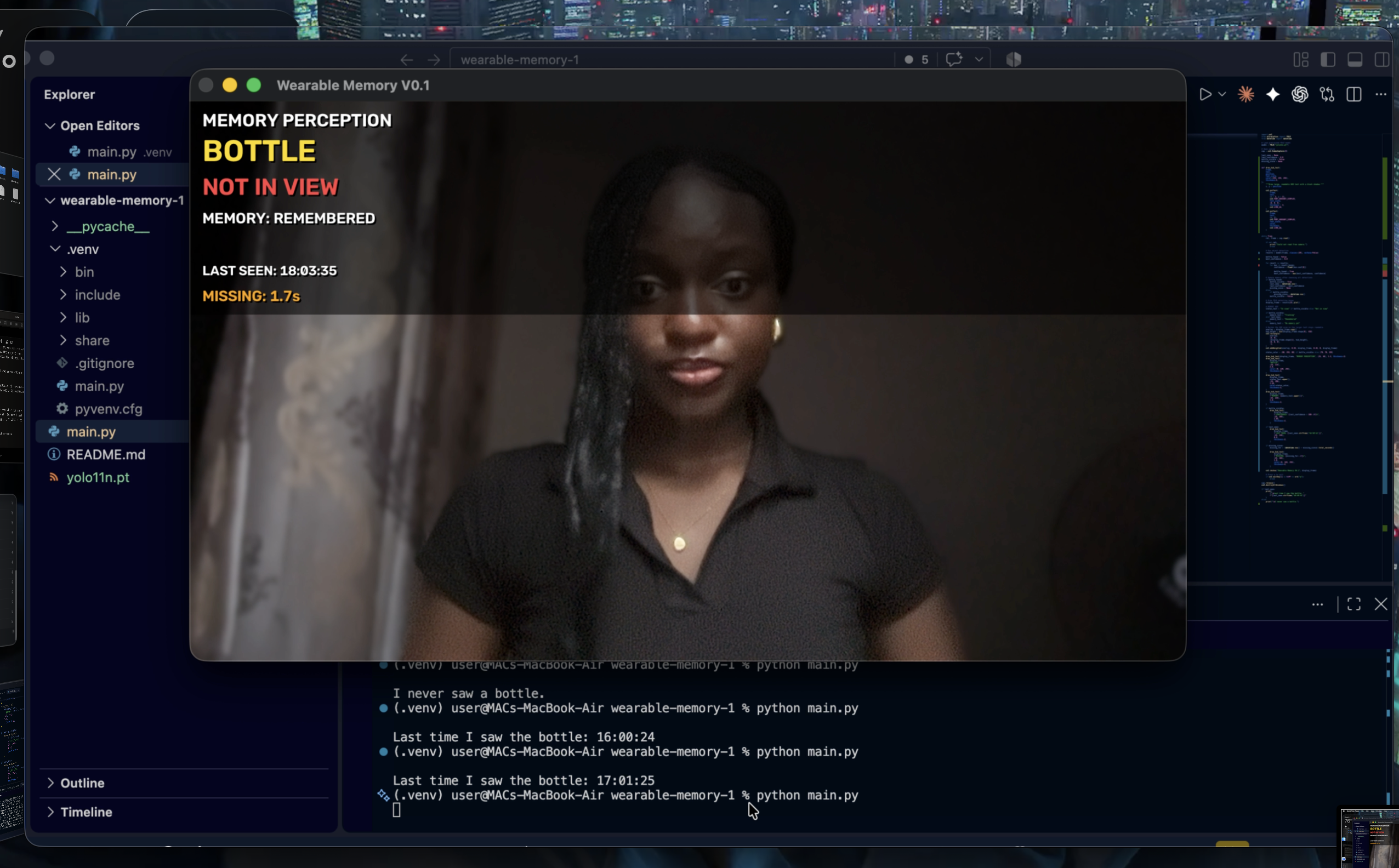Click terminal line 'I never saw a bottle.'
Image resolution: width=1399 pixels, height=868 pixels.
[468, 694]
